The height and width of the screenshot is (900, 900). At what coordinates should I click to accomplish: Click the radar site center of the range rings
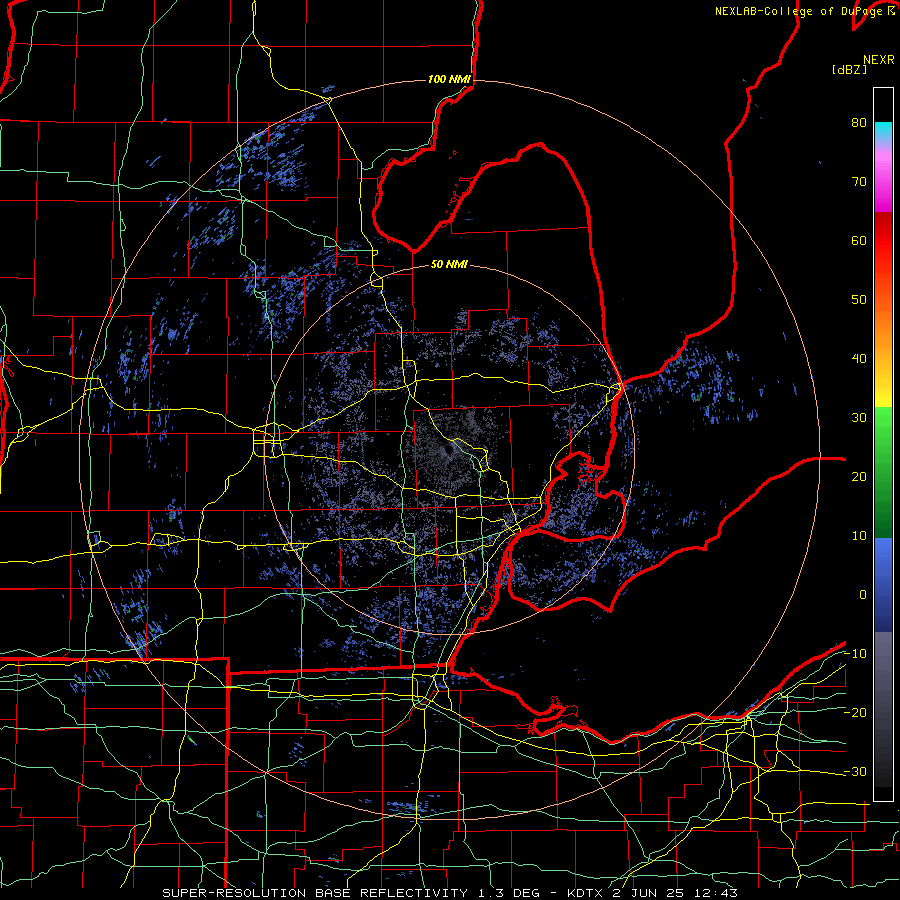tap(449, 449)
